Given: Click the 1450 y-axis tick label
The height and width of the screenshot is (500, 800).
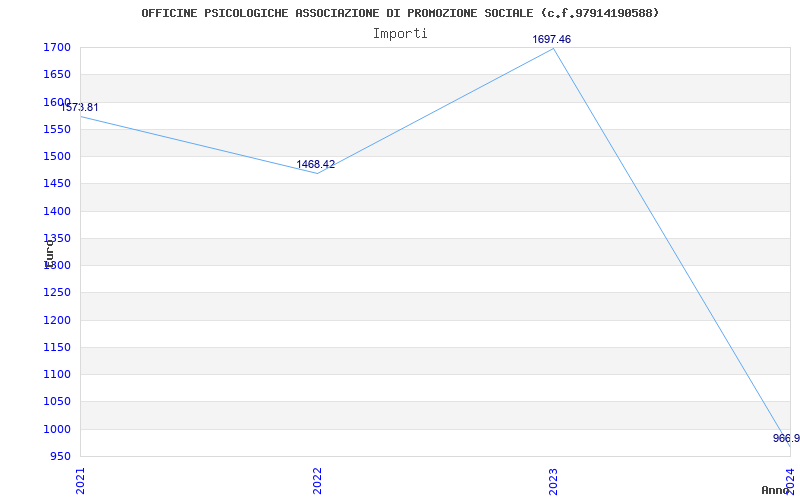Looking at the screenshot, I should point(58,184).
